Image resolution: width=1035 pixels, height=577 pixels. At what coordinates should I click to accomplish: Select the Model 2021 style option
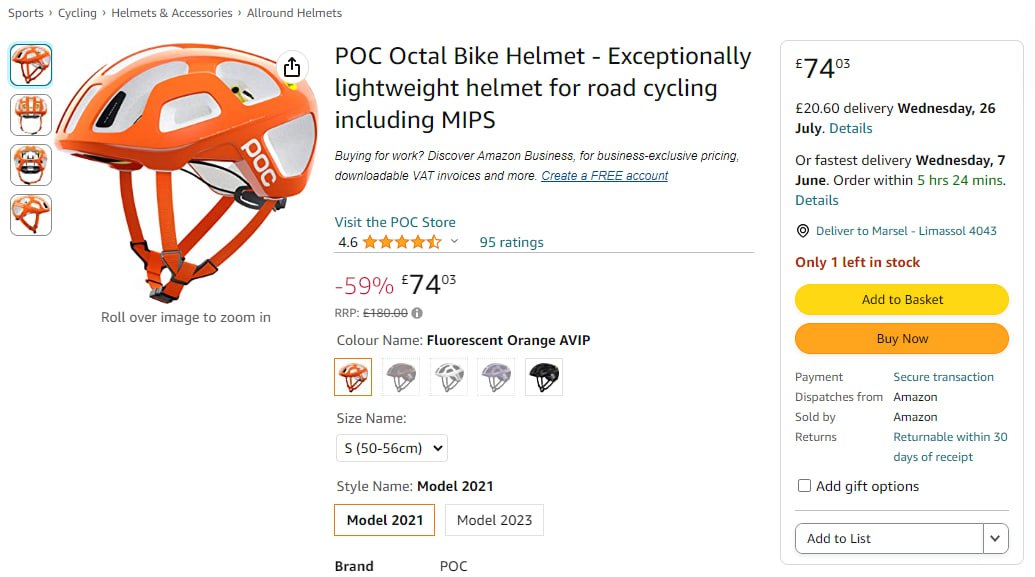(x=384, y=520)
